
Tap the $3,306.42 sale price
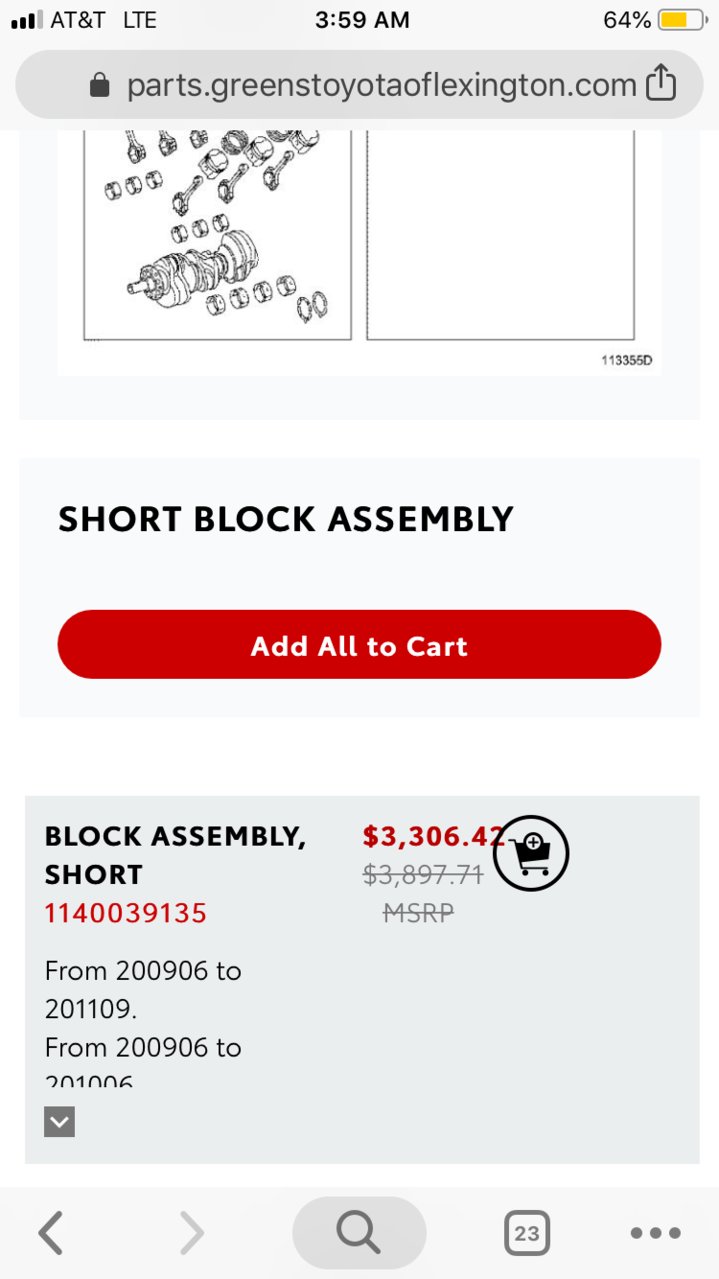point(434,836)
